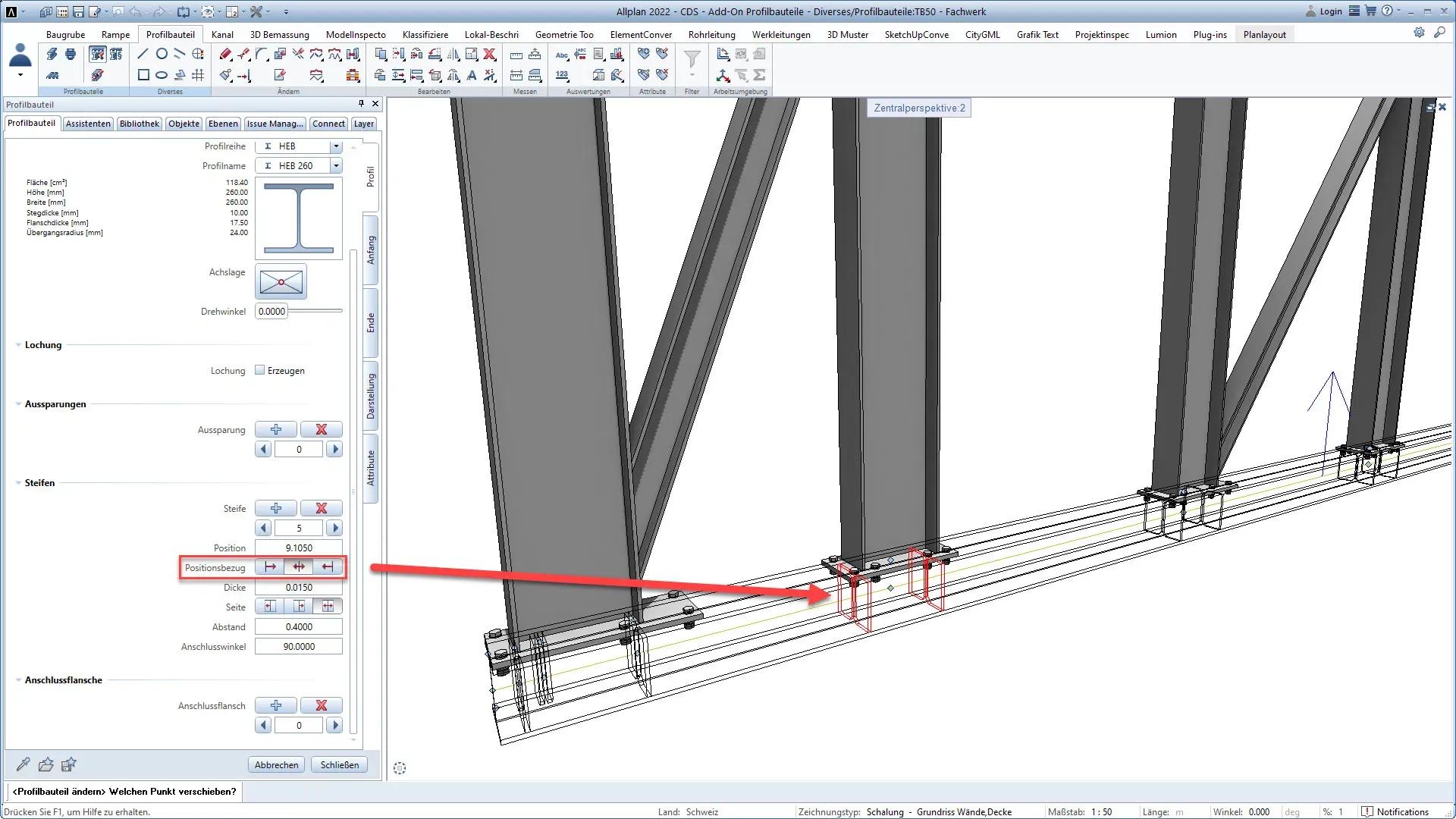Adjust the Drehwinkel slider
Screen dimensions: 1456x819
point(315,311)
